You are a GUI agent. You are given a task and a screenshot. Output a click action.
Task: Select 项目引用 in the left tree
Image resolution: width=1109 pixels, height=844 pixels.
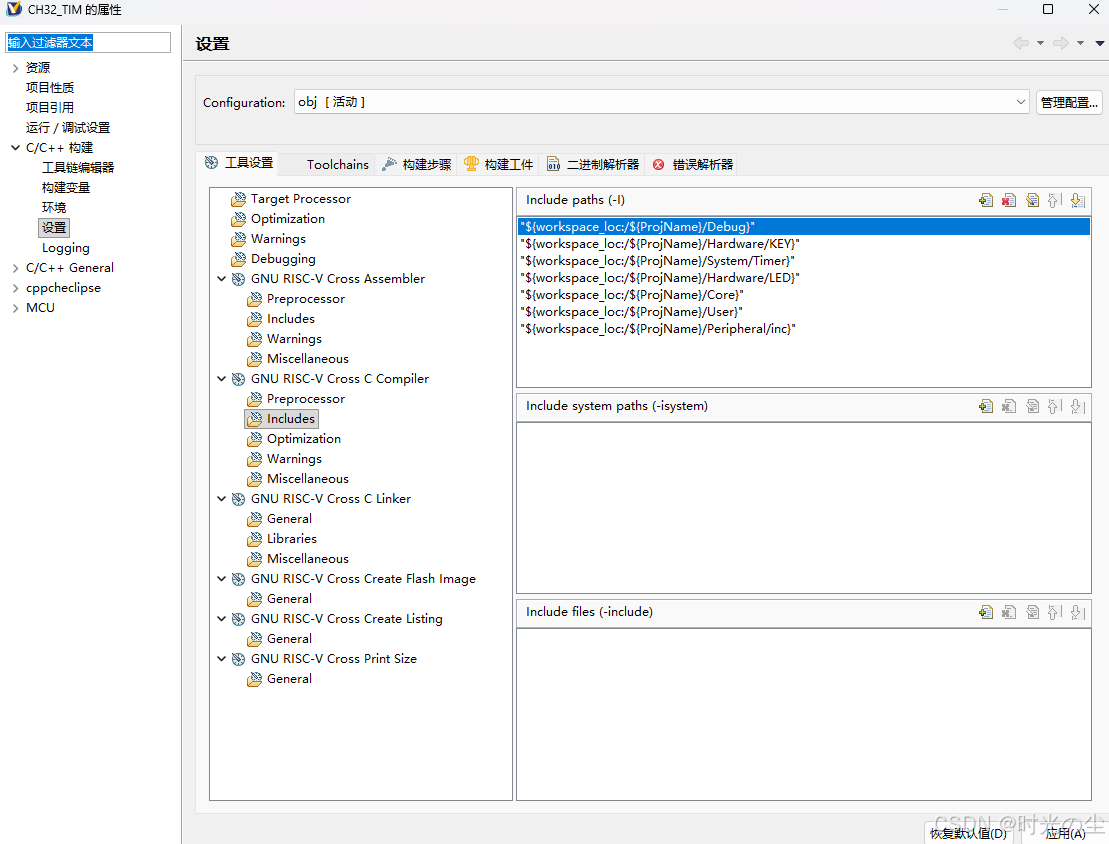click(x=50, y=108)
